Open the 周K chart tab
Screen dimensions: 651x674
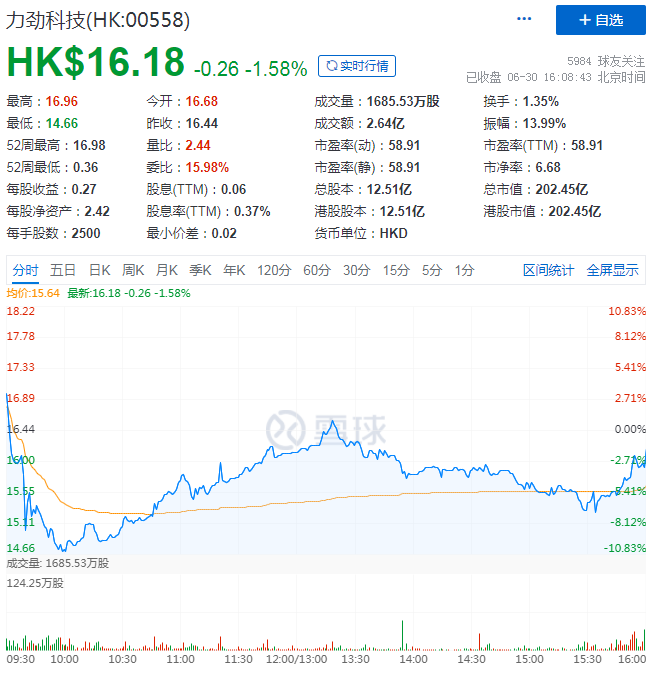[x=133, y=270]
